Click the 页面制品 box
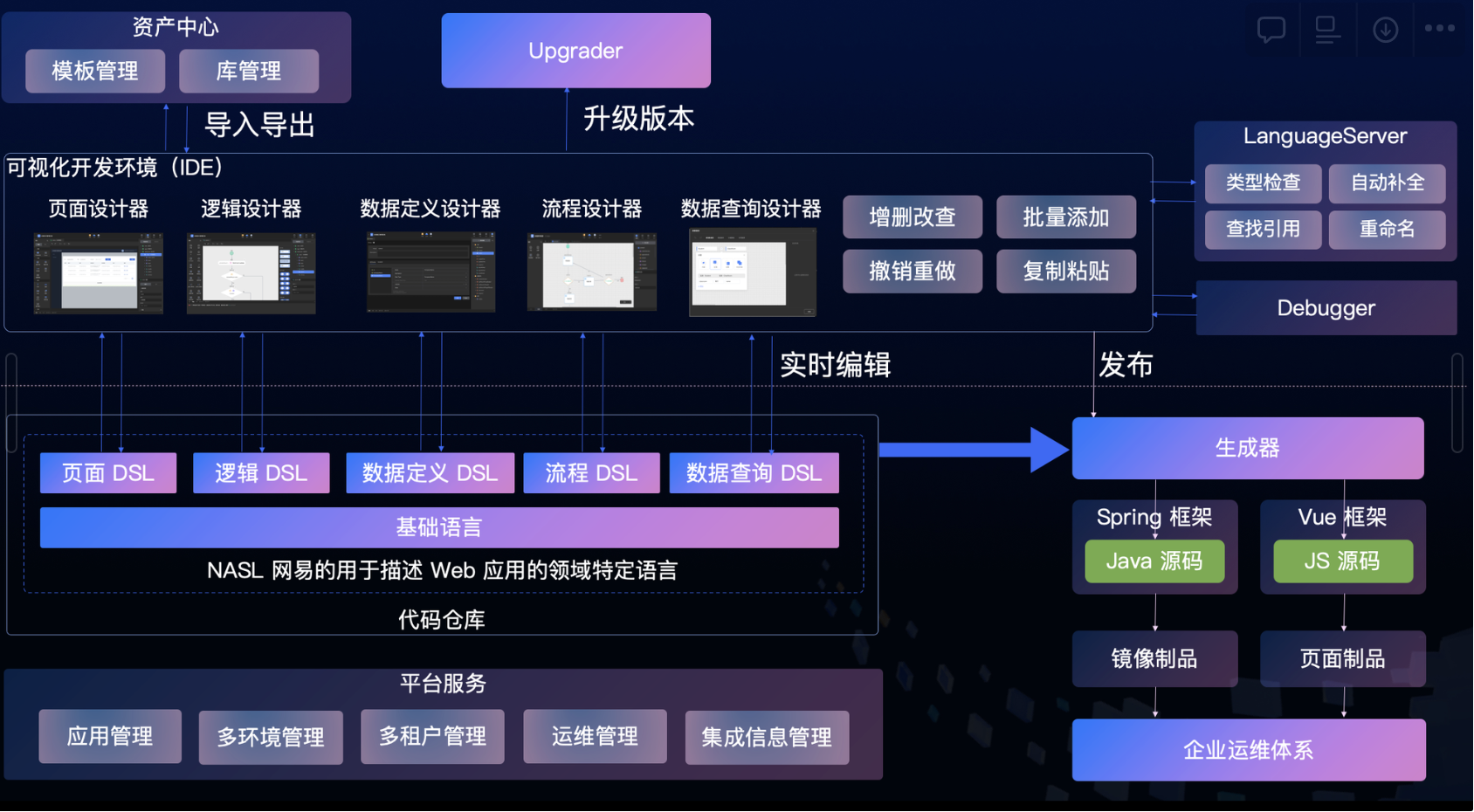Screen dimensions: 1474x812 [x=1343, y=659]
